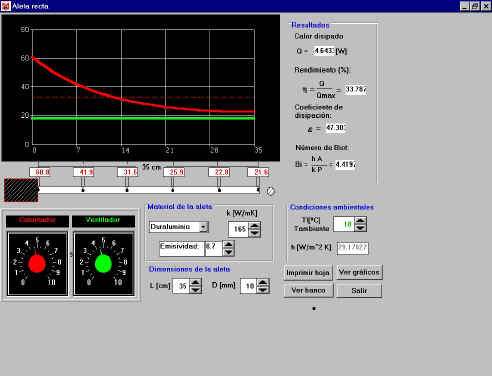Click the round probe icon at fin end
This screenshot has height=376, width=492.
click(270, 191)
